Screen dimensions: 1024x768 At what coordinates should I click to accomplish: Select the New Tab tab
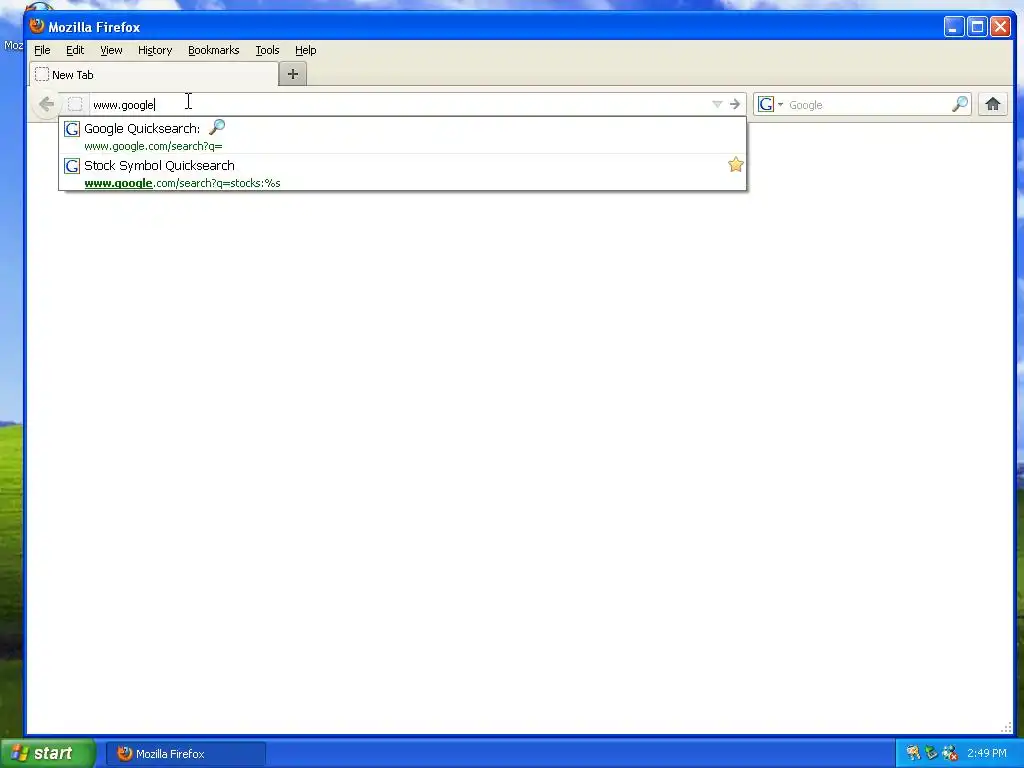[x=154, y=74]
